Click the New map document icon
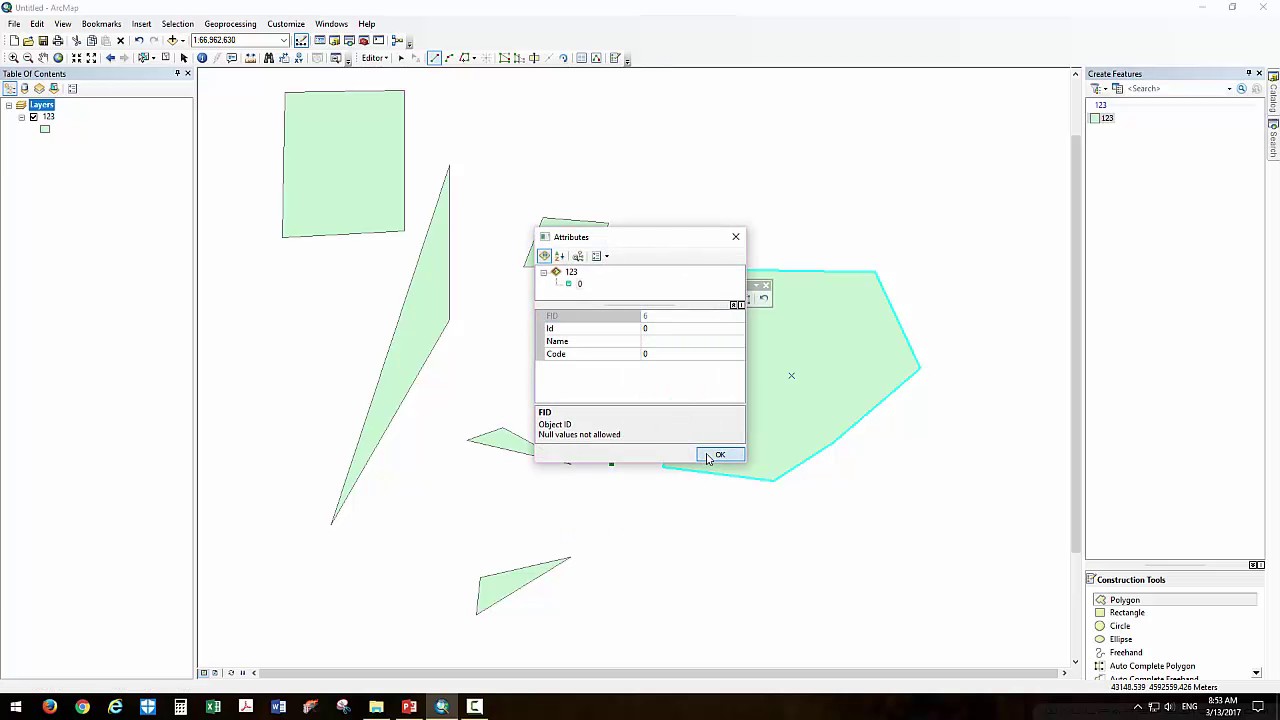 (14, 40)
